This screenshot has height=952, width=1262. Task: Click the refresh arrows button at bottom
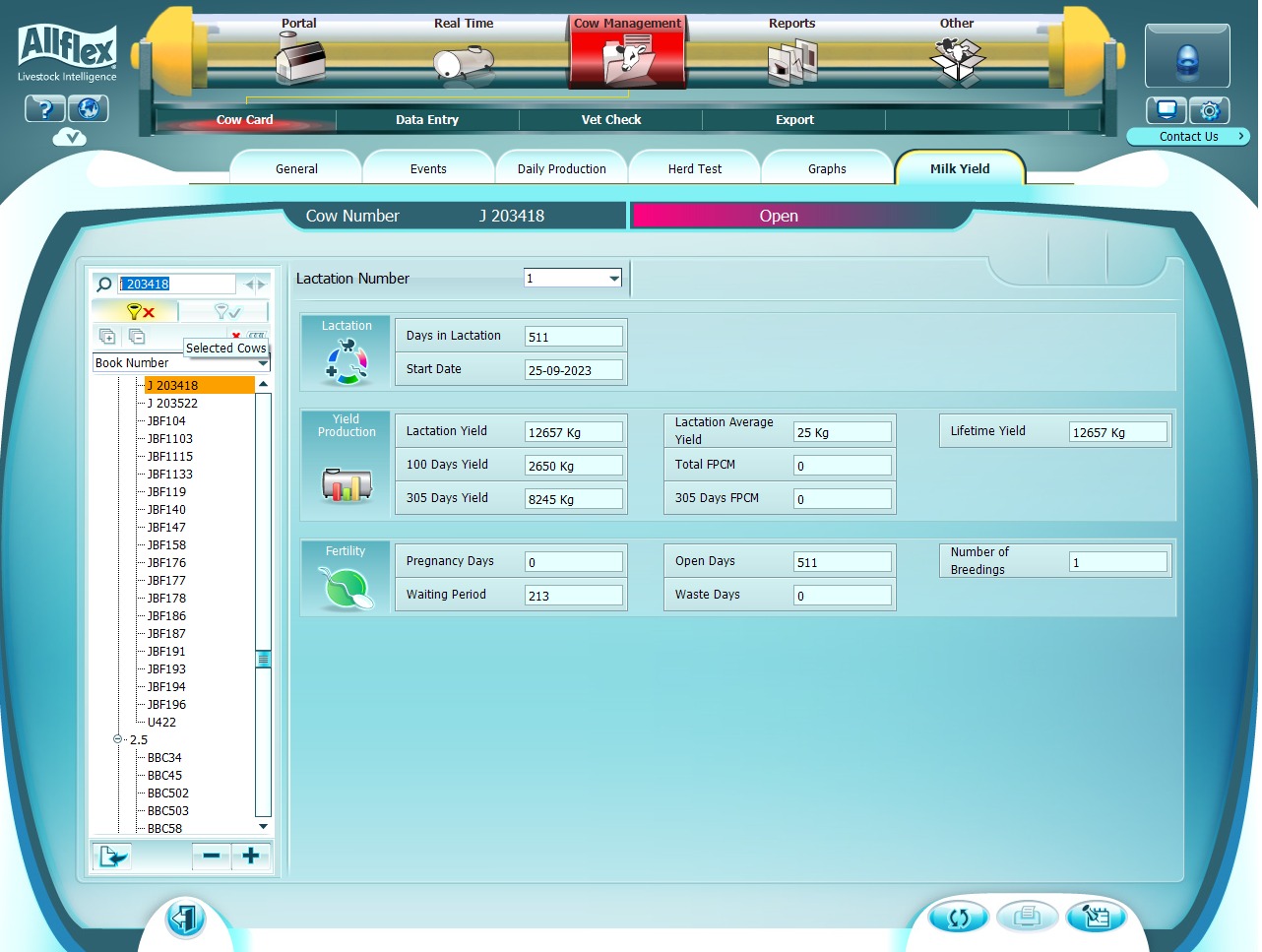click(x=958, y=918)
